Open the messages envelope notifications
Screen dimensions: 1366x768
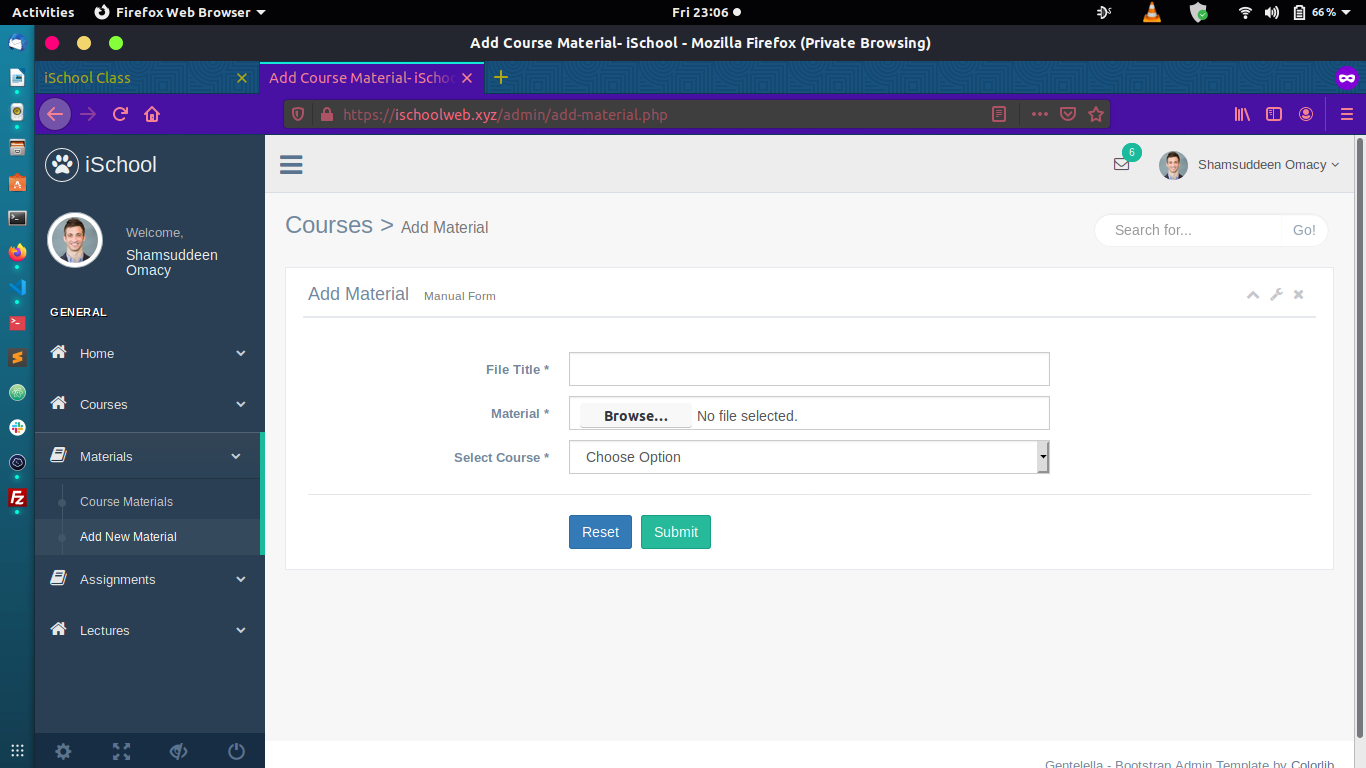pyautogui.click(x=1121, y=165)
